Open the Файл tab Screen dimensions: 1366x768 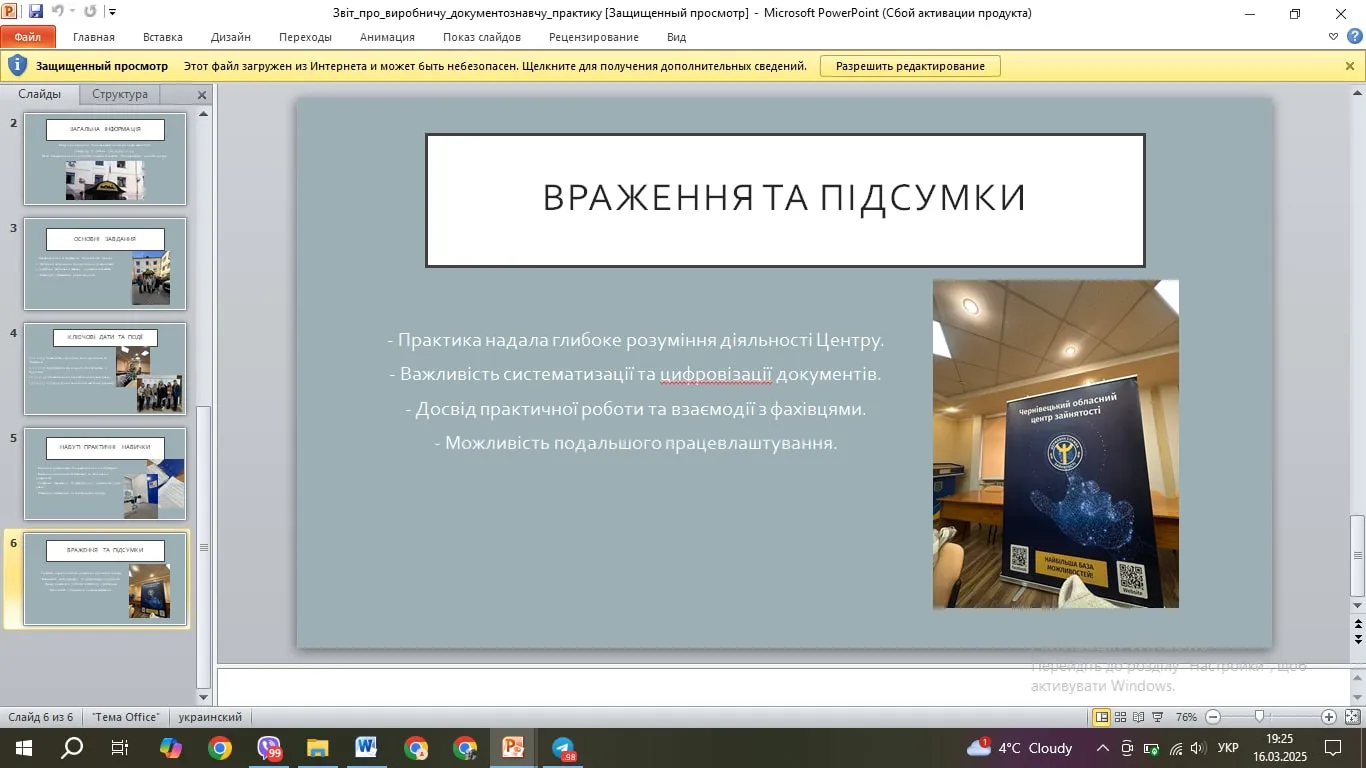pyautogui.click(x=28, y=37)
